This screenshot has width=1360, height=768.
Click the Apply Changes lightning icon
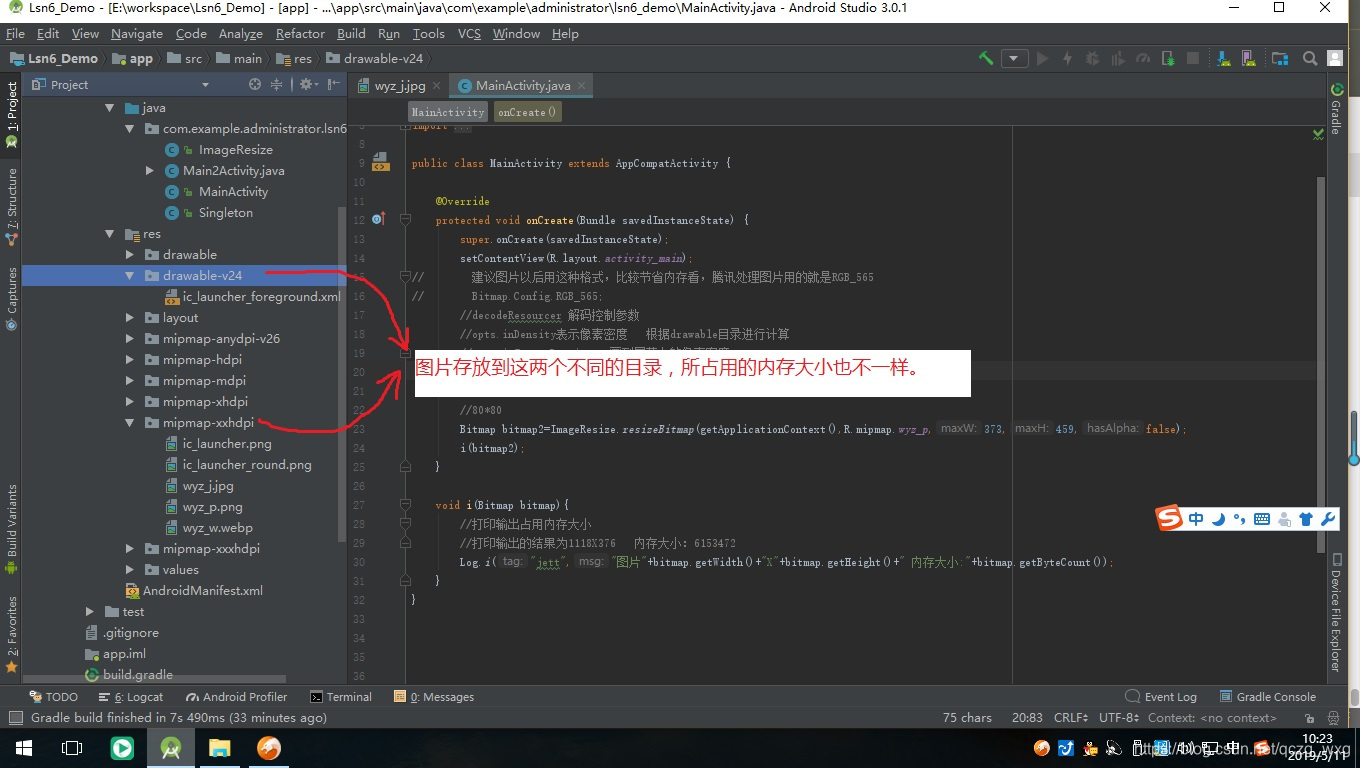tap(1067, 58)
